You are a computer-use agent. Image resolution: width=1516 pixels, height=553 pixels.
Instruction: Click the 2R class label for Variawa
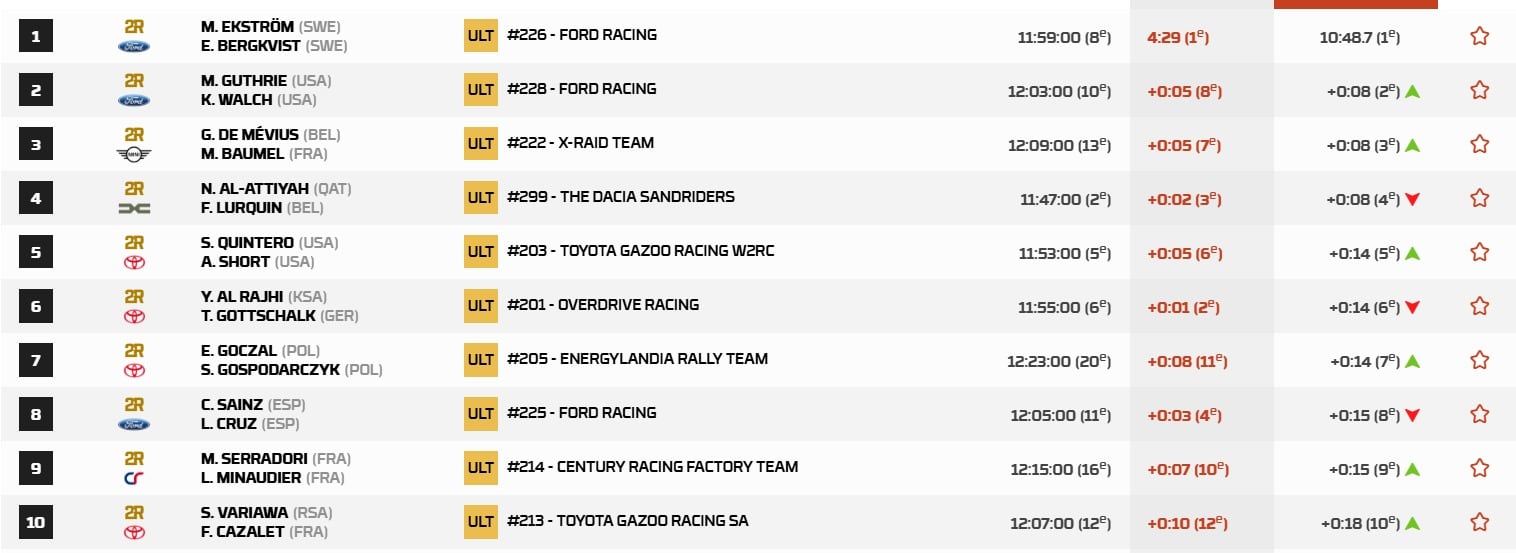(134, 512)
